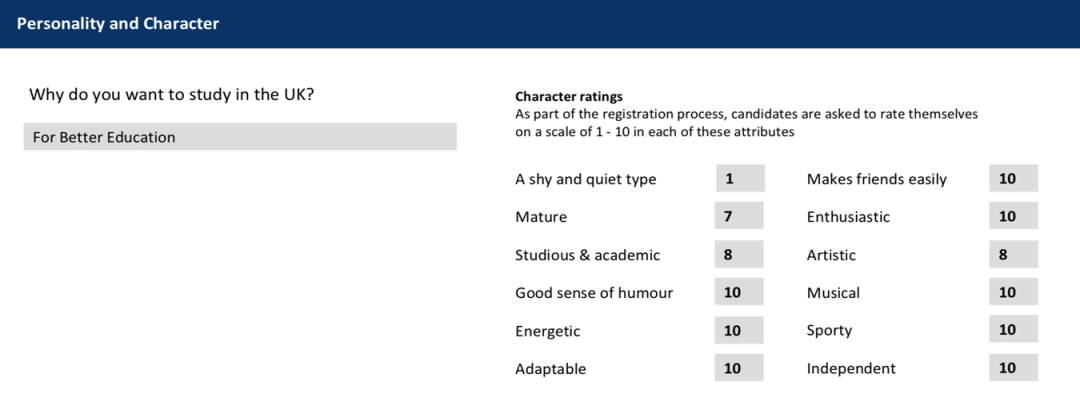
Task: Click the 'Makes friends easily' label
Action: (x=877, y=179)
